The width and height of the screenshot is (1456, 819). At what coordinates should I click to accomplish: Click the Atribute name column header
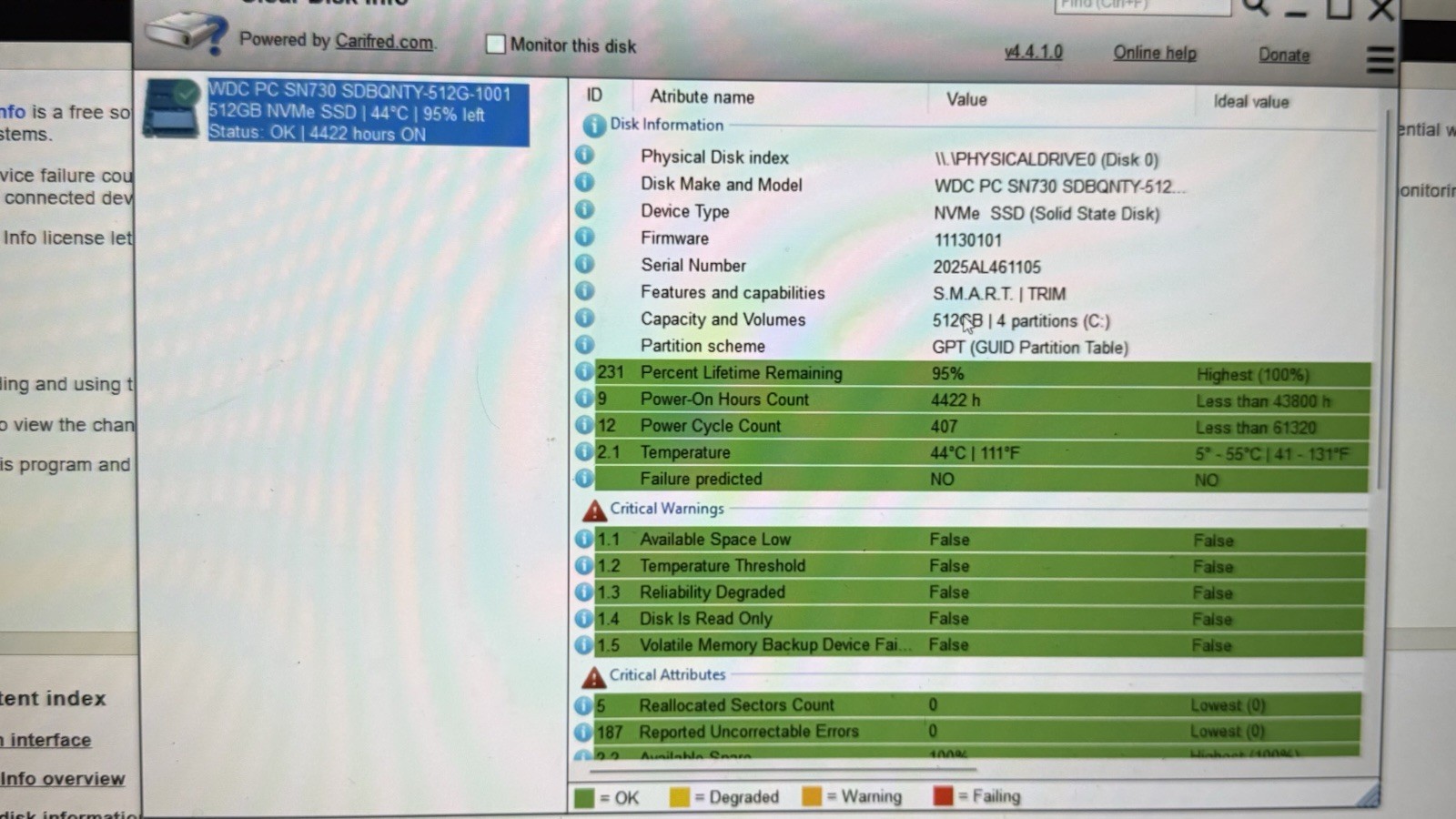click(x=702, y=96)
